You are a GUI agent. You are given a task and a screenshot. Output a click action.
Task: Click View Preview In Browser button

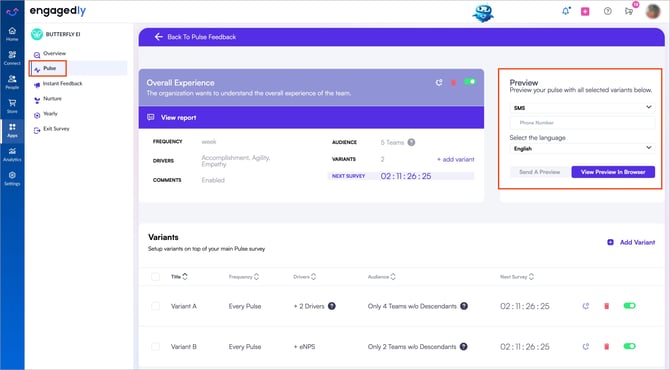(x=613, y=172)
